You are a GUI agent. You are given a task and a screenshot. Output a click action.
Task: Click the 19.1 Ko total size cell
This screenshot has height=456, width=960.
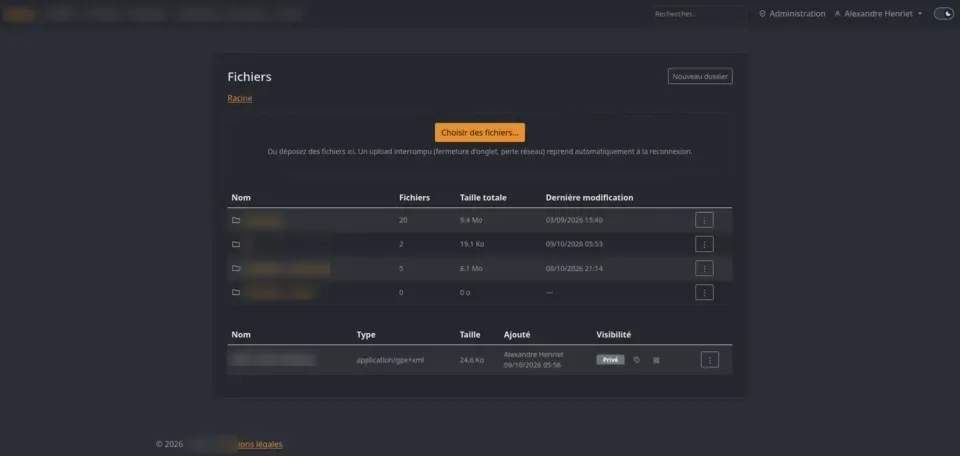(472, 244)
